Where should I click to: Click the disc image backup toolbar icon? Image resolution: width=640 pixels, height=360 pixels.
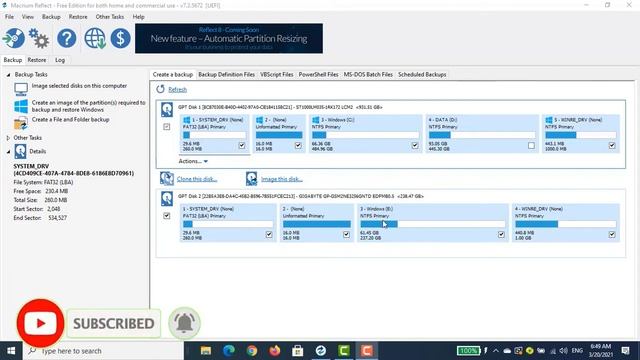(x=13, y=38)
